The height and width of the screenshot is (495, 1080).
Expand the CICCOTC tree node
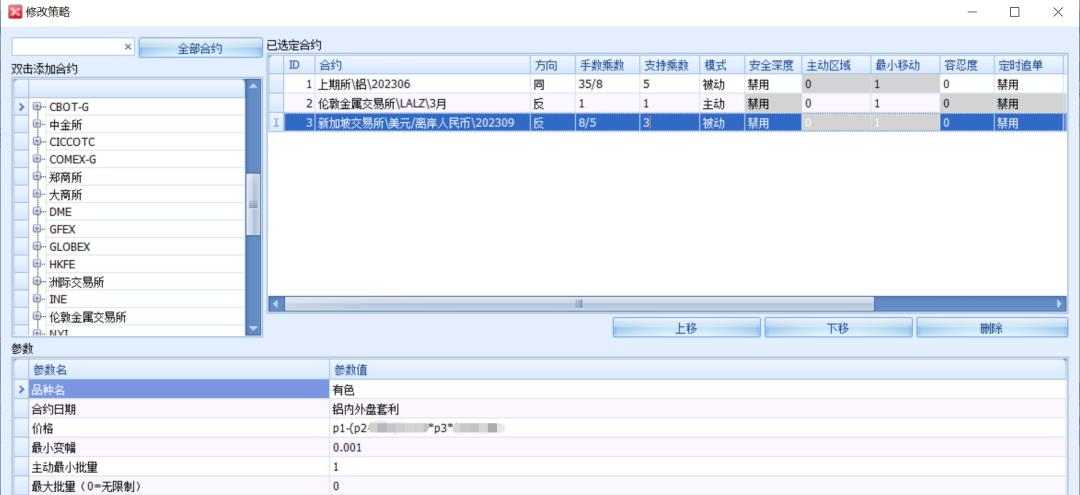(37, 142)
